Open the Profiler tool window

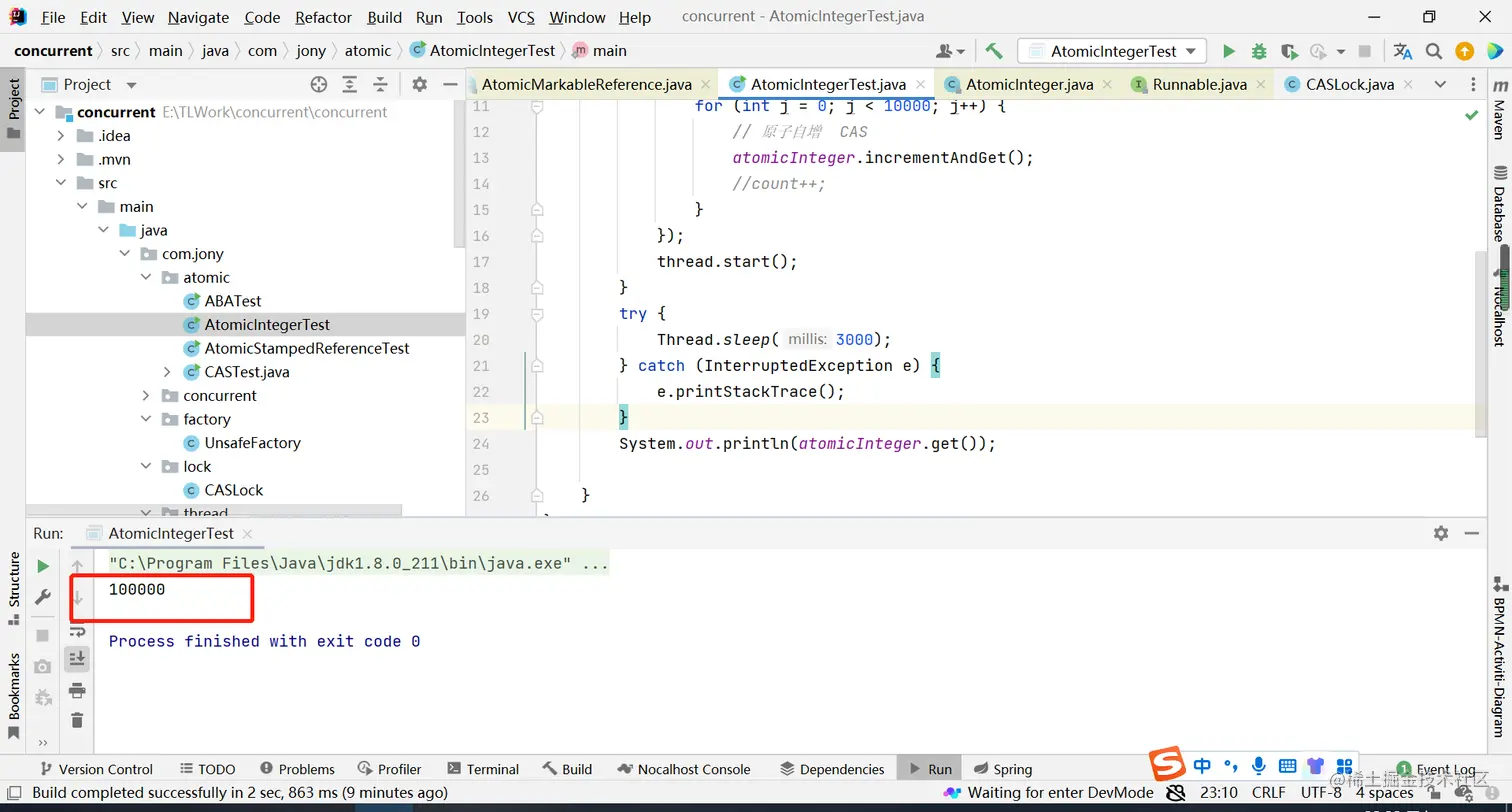(x=390, y=769)
